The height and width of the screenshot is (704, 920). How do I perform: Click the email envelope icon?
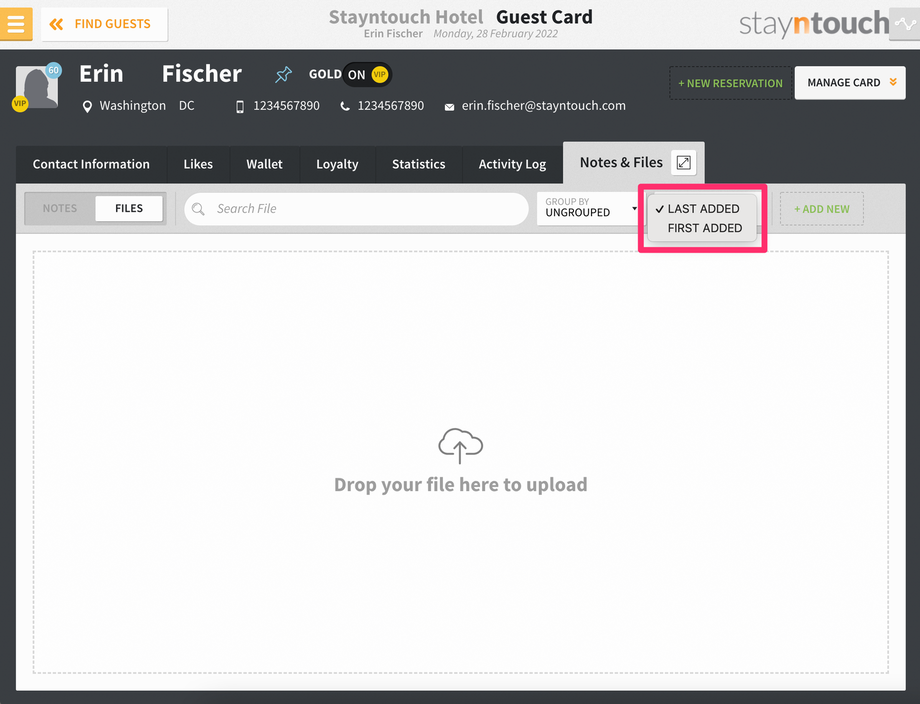point(449,107)
